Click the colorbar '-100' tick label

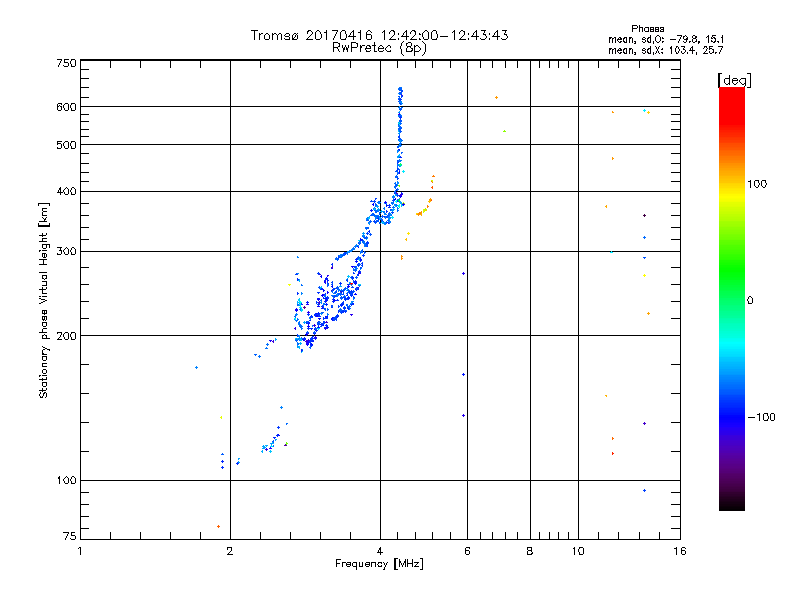point(761,417)
